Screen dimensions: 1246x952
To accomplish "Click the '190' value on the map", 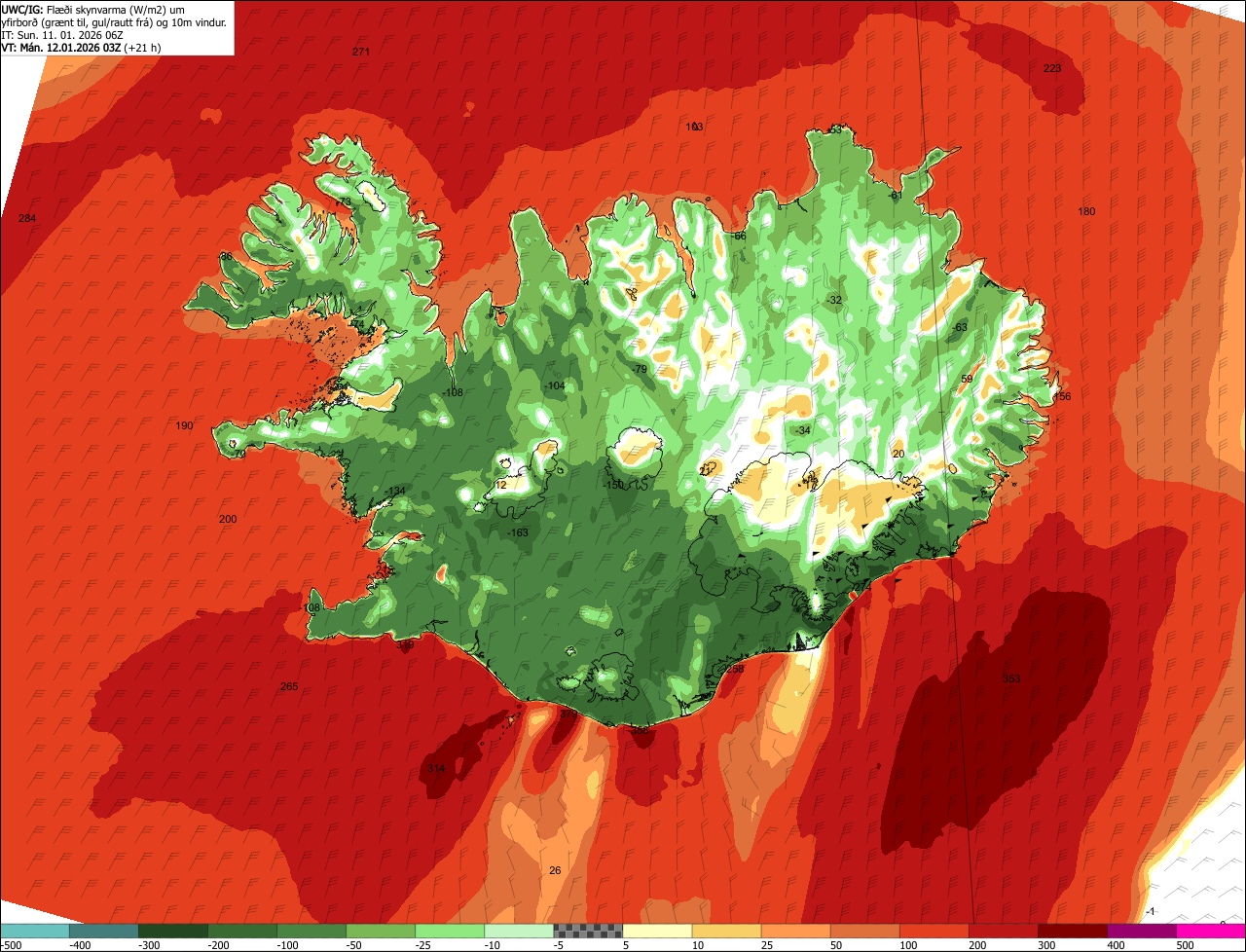I will coord(184,425).
